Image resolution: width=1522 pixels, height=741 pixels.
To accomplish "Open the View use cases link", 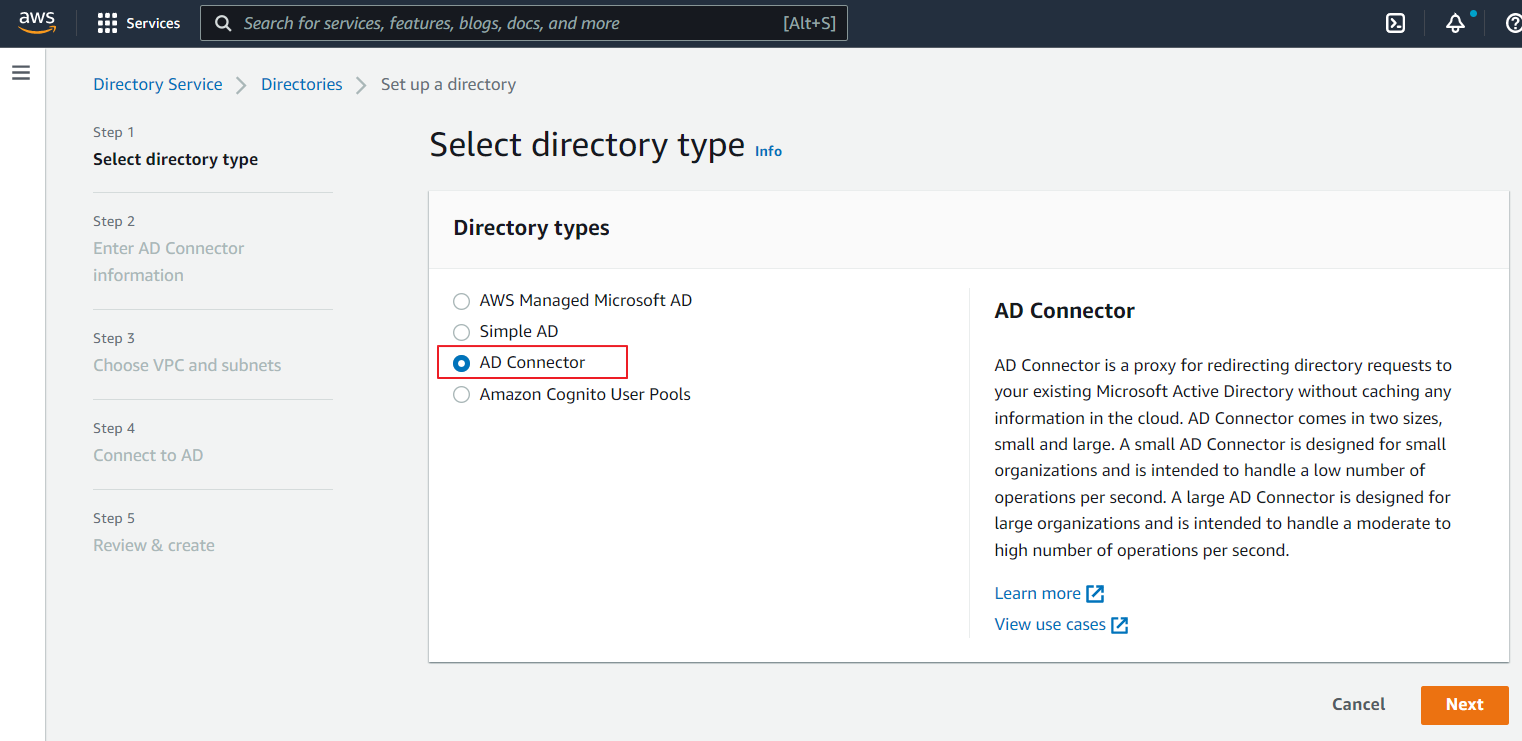I will tap(1049, 625).
